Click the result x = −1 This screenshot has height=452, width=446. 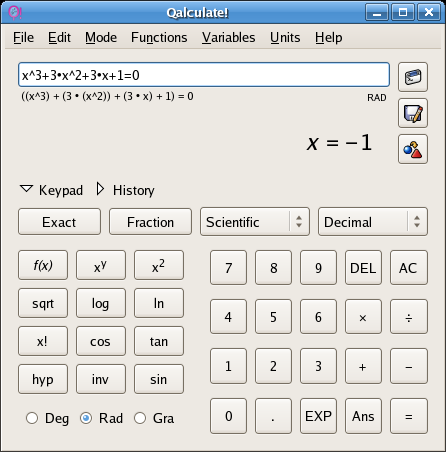coord(339,143)
